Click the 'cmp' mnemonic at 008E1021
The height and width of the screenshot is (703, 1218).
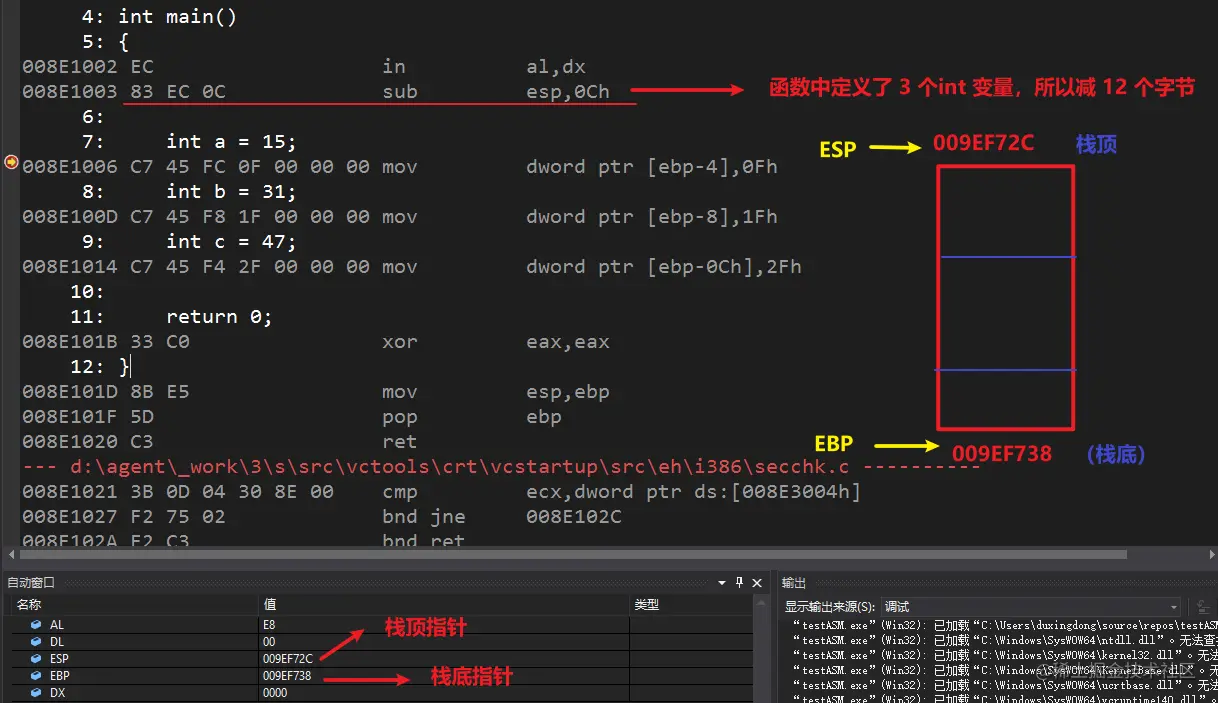pyautogui.click(x=400, y=492)
